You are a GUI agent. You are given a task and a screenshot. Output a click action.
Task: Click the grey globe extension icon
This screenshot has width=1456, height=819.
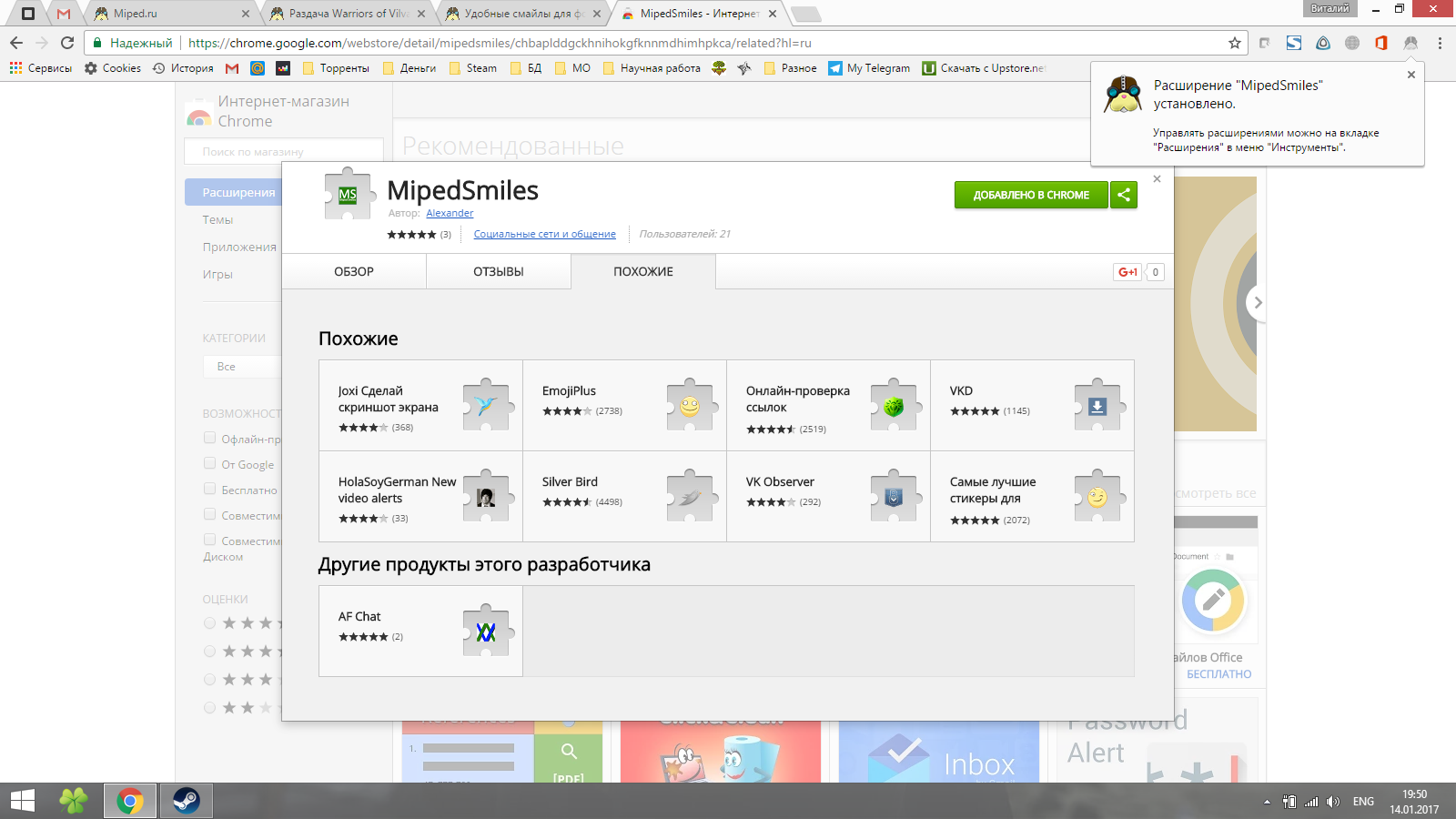point(1352,43)
